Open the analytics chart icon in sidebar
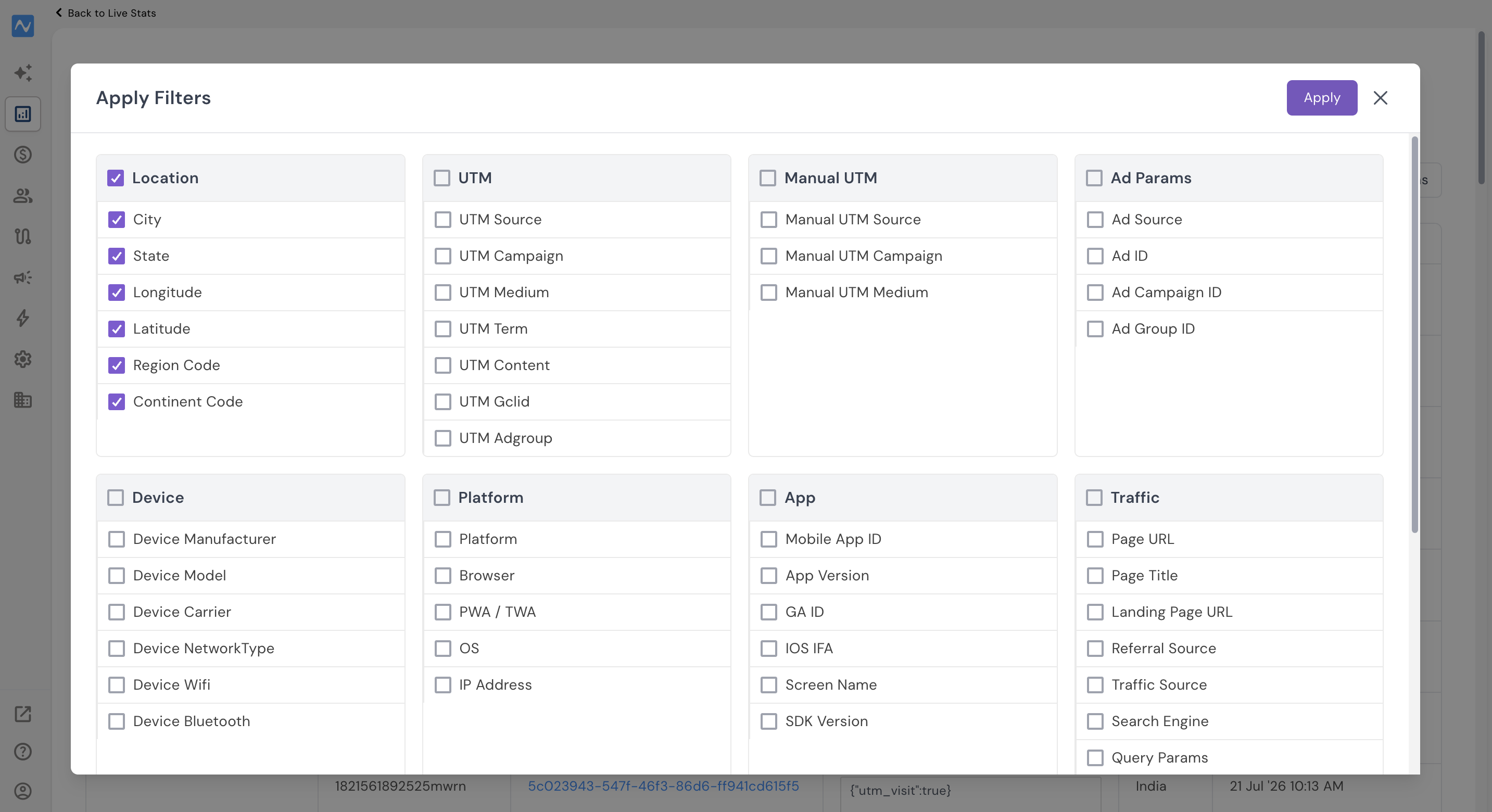This screenshot has height=812, width=1492. pyautogui.click(x=22, y=114)
